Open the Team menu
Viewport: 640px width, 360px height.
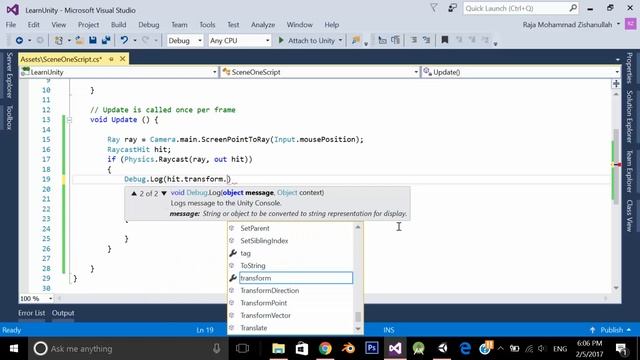(x=179, y=25)
